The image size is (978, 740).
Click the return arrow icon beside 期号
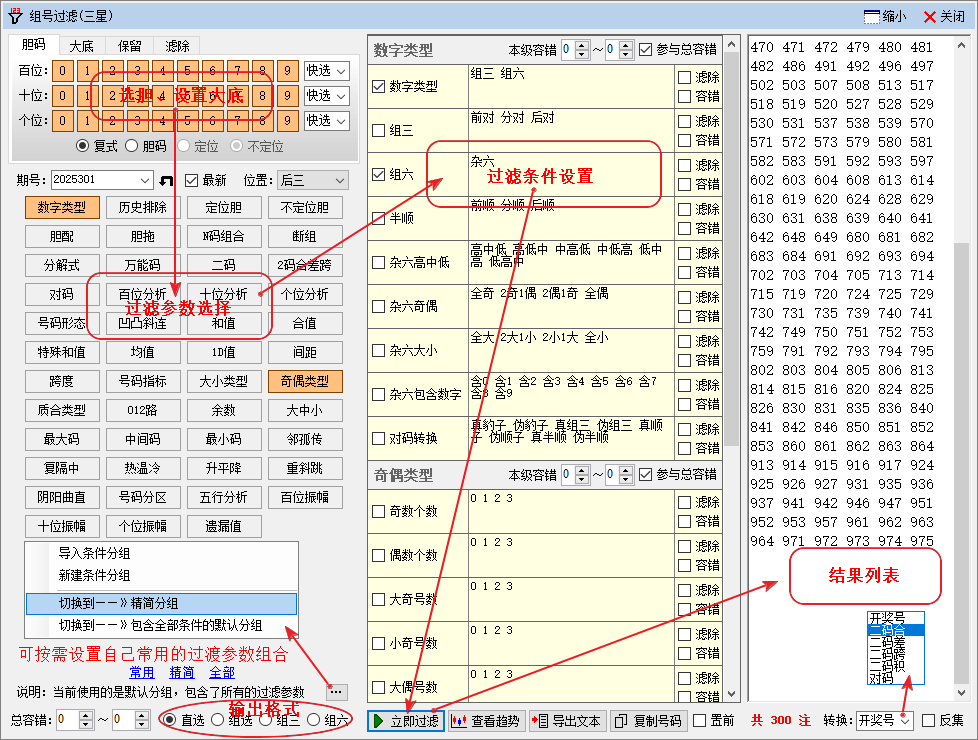[167, 180]
